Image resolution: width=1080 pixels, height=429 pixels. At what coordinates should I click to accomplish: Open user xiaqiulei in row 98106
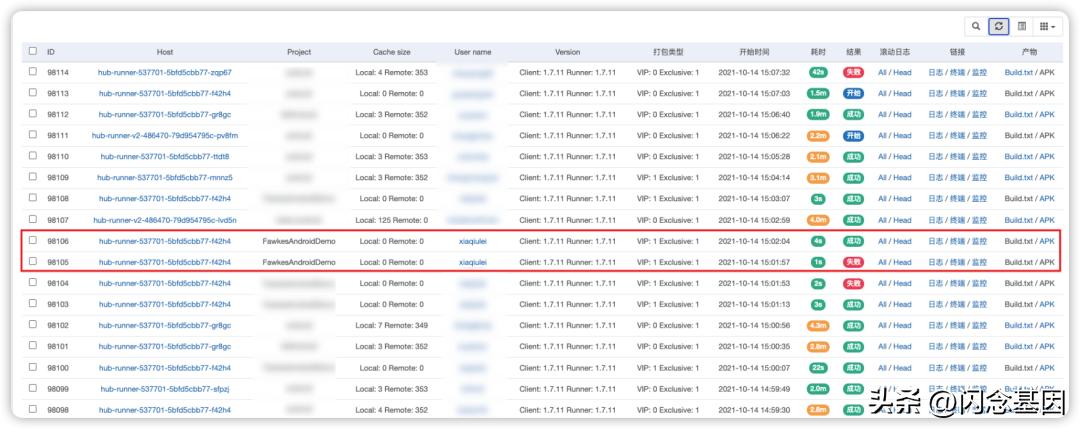point(473,241)
